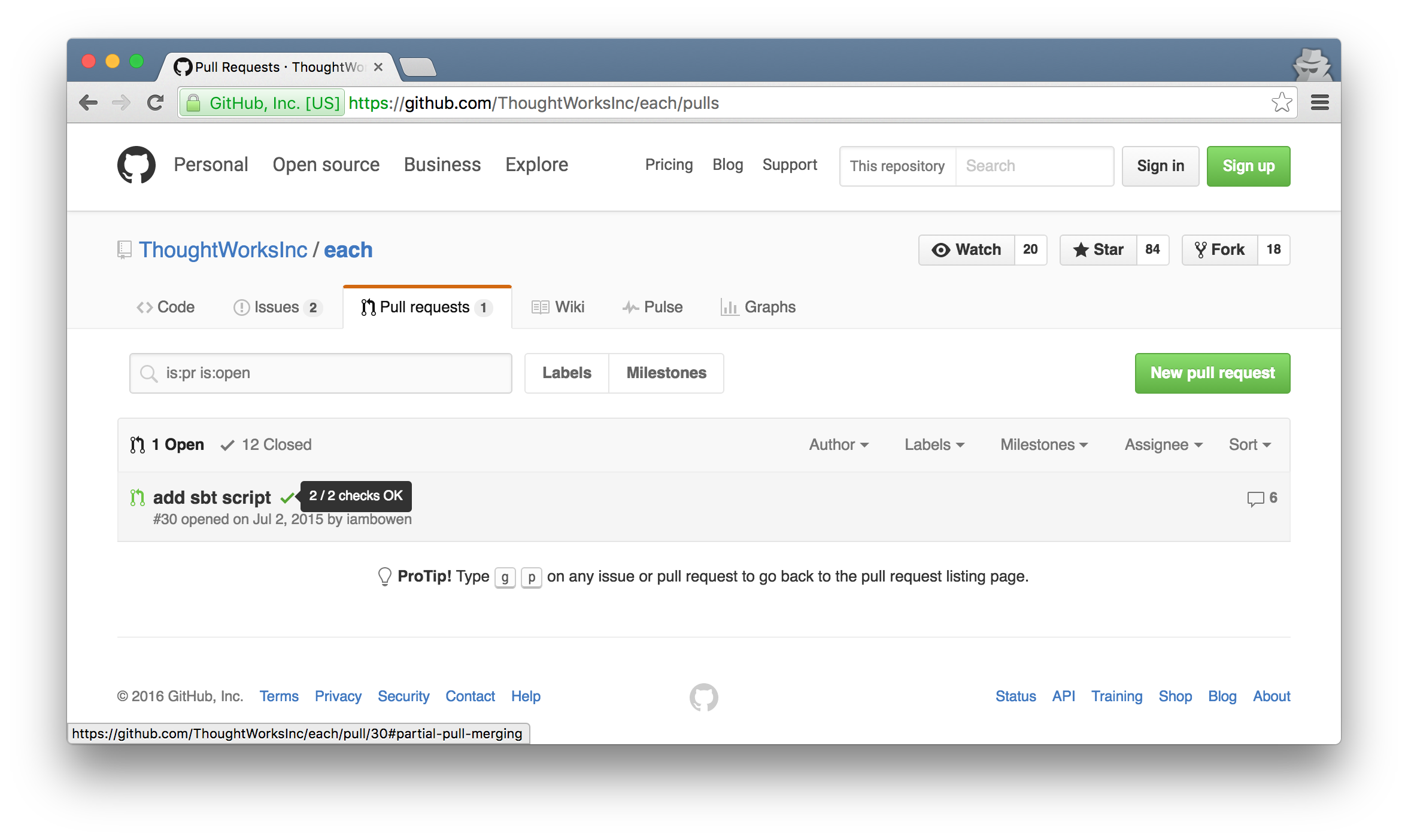1408x840 pixels.
Task: Reload the page with the refresh icon
Action: tap(155, 103)
